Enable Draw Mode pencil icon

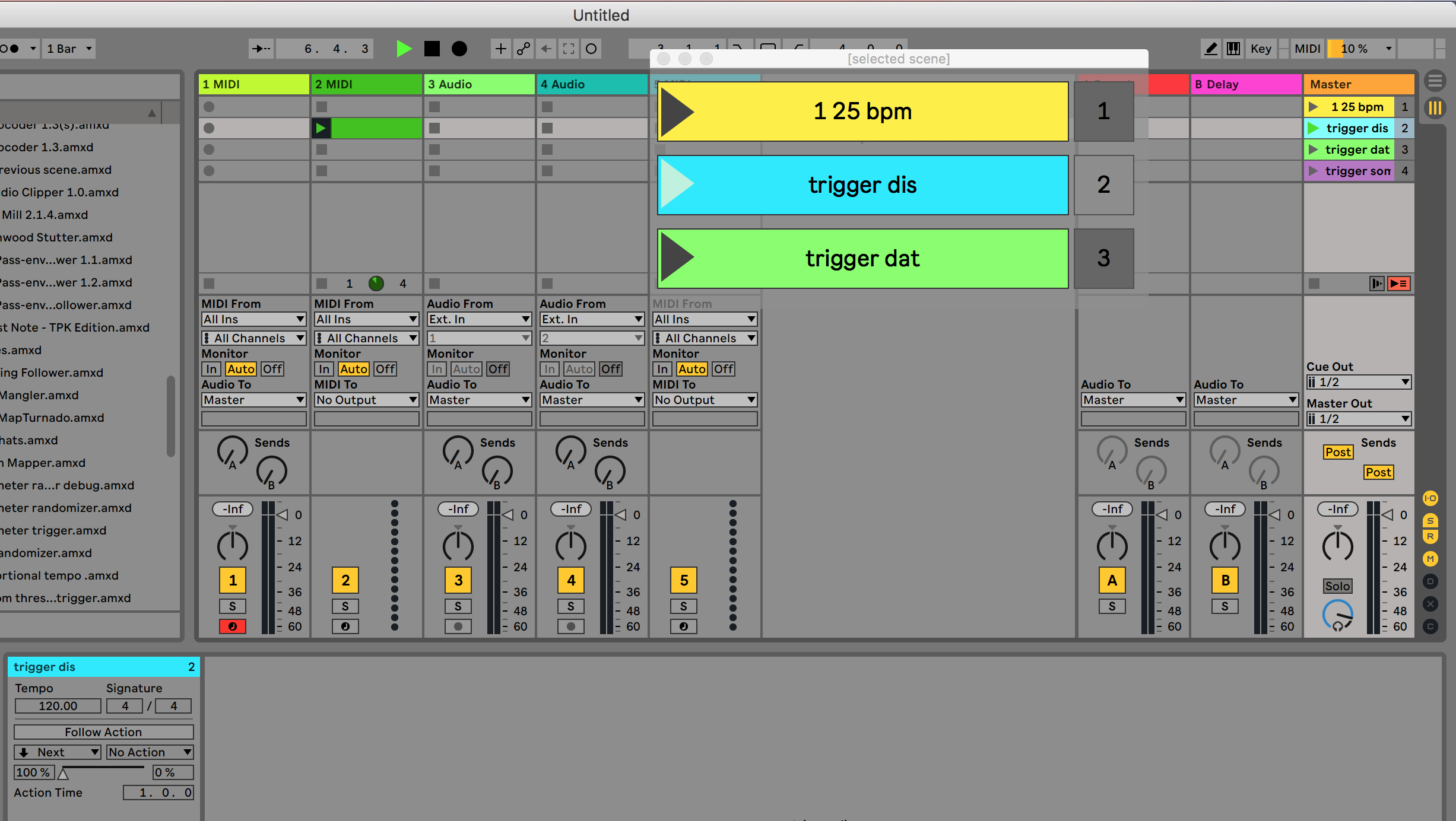point(1210,49)
